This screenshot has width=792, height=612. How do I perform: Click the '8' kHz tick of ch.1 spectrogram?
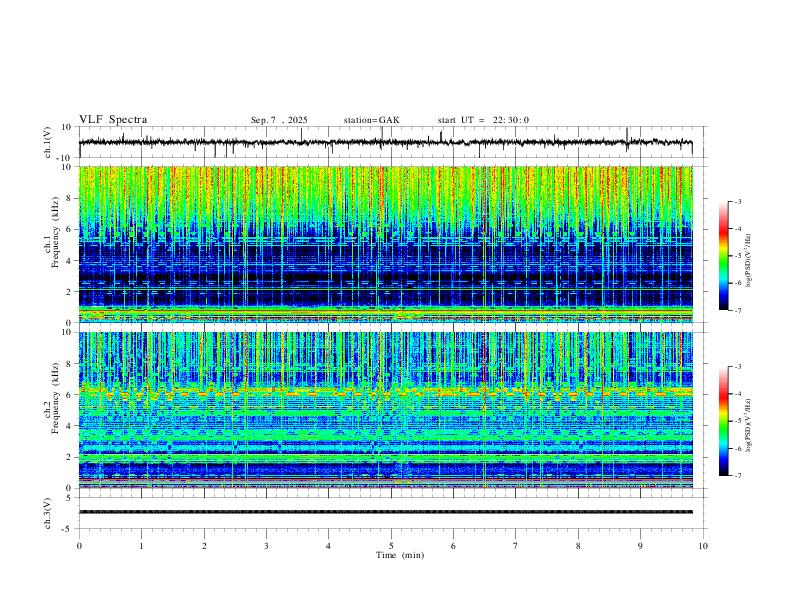pos(69,198)
